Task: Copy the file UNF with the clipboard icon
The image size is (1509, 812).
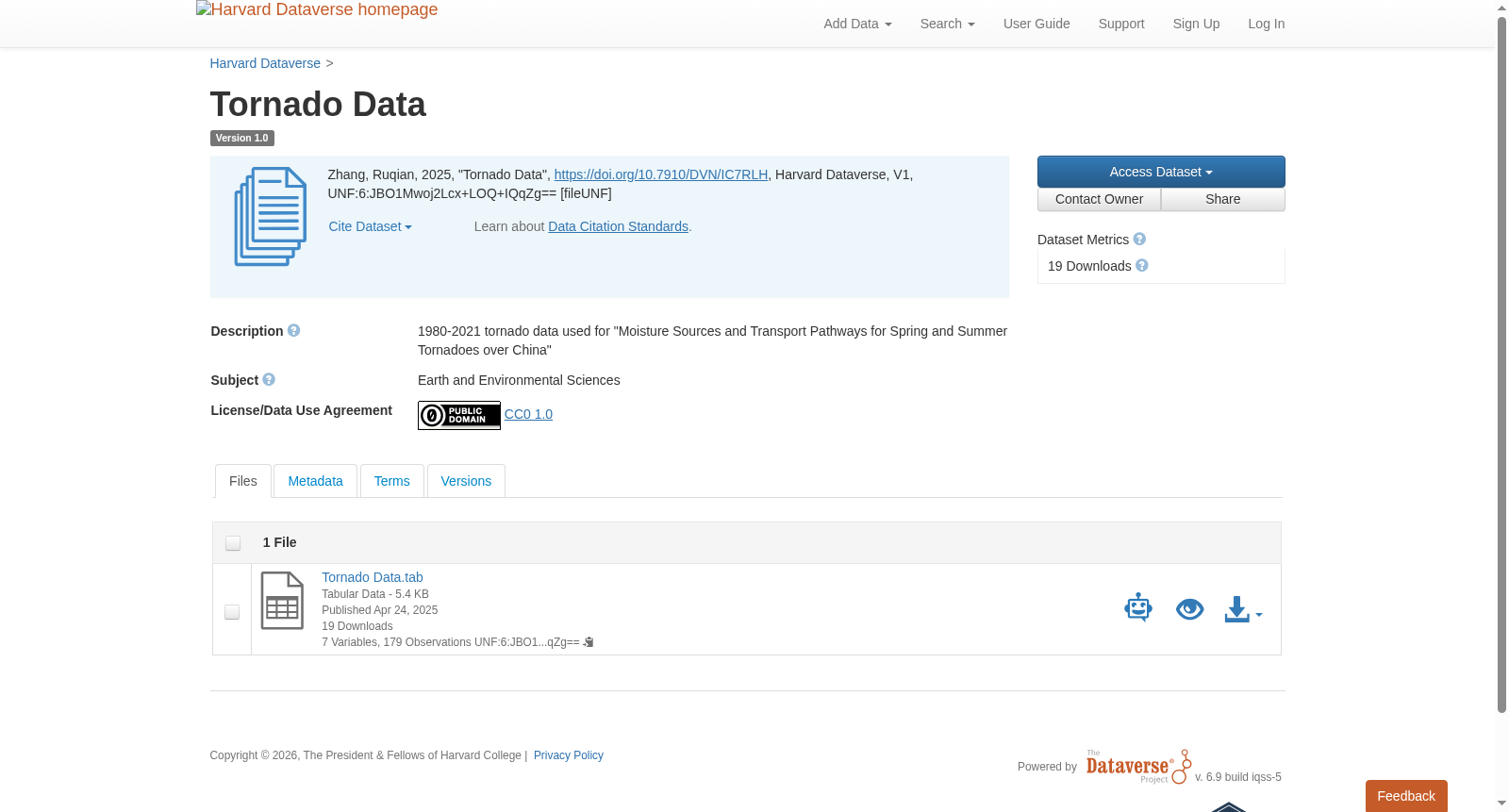Action: click(589, 642)
